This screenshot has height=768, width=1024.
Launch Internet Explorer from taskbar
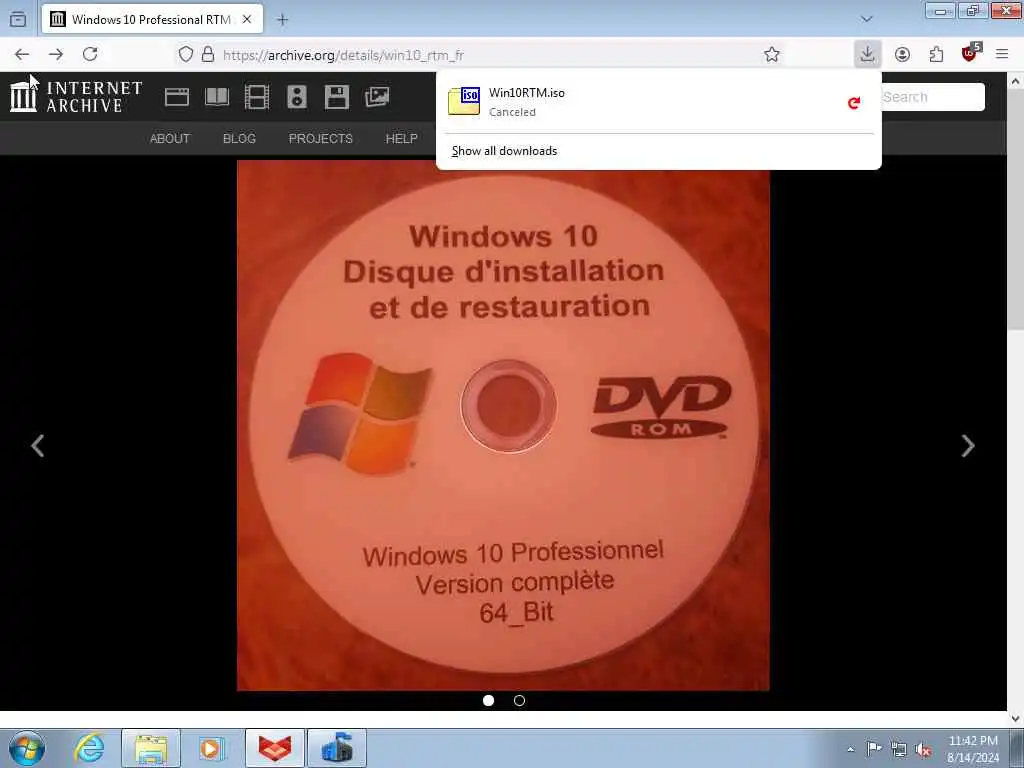(x=88, y=748)
